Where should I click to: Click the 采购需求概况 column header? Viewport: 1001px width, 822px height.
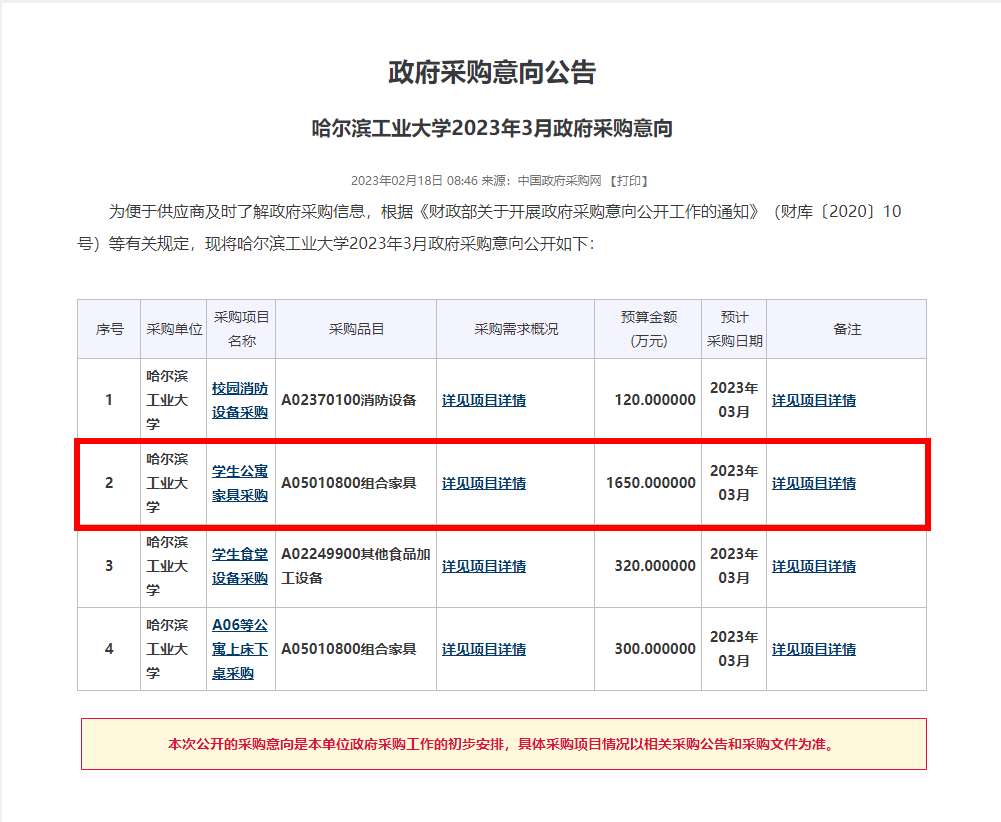pos(516,329)
